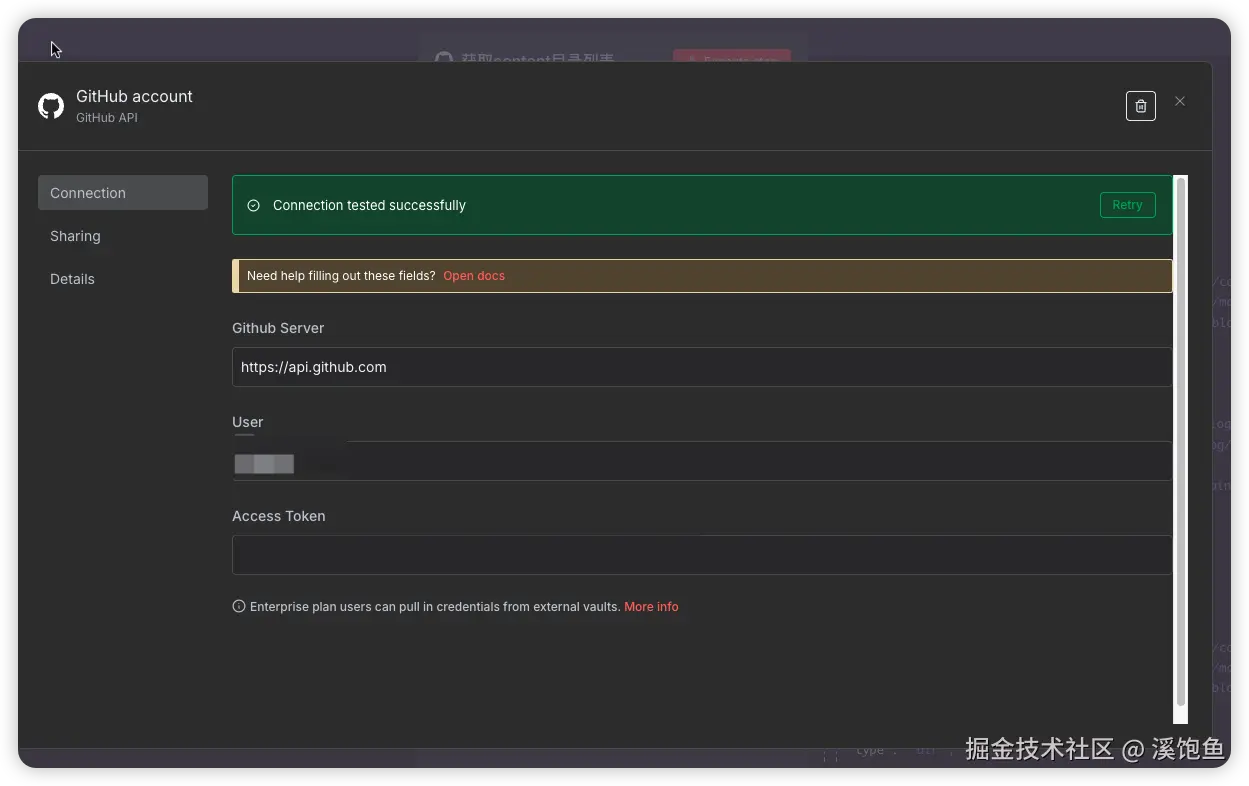This screenshot has height=786, width=1249.
Task: Click 'Need help filling out these fields?' text
Action: coord(341,276)
